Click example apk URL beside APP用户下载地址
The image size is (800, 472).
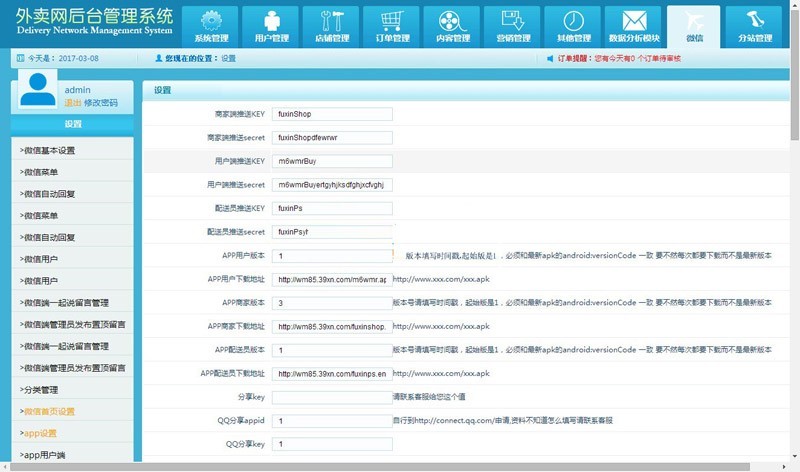pyautogui.click(x=441, y=279)
